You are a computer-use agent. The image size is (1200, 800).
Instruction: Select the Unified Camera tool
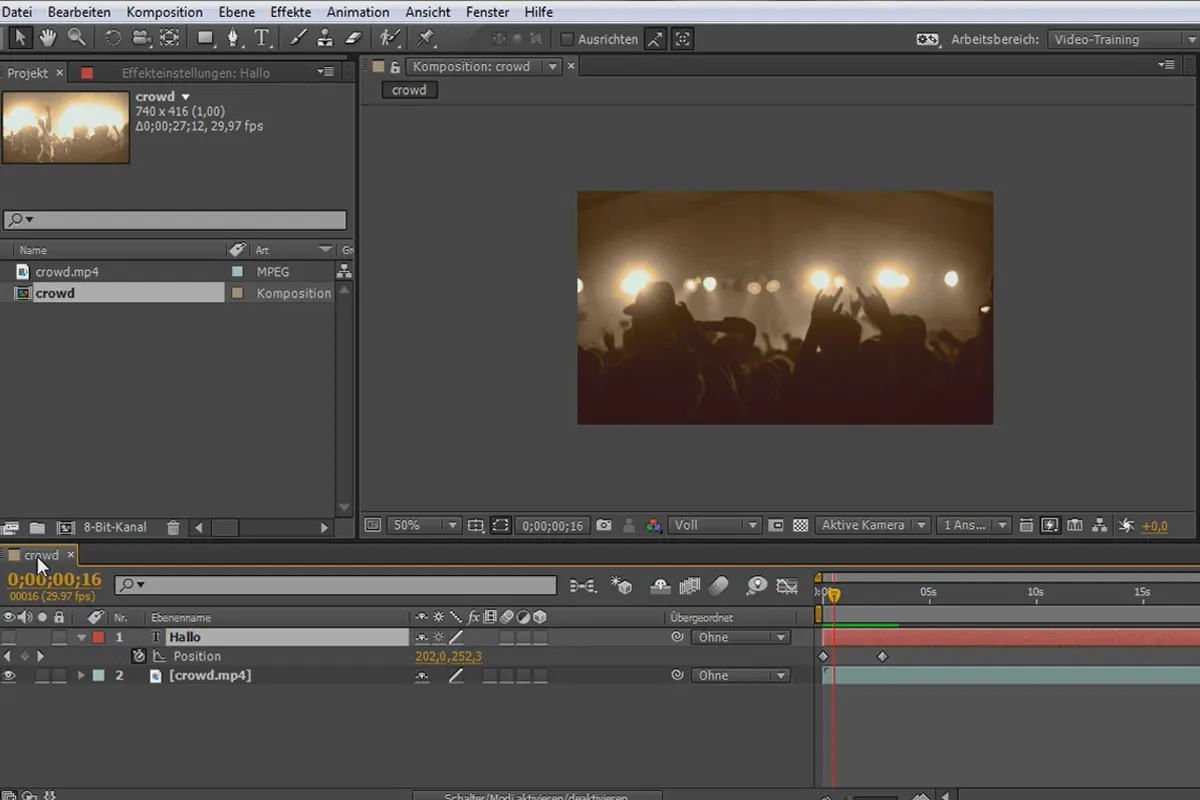pyautogui.click(x=141, y=38)
